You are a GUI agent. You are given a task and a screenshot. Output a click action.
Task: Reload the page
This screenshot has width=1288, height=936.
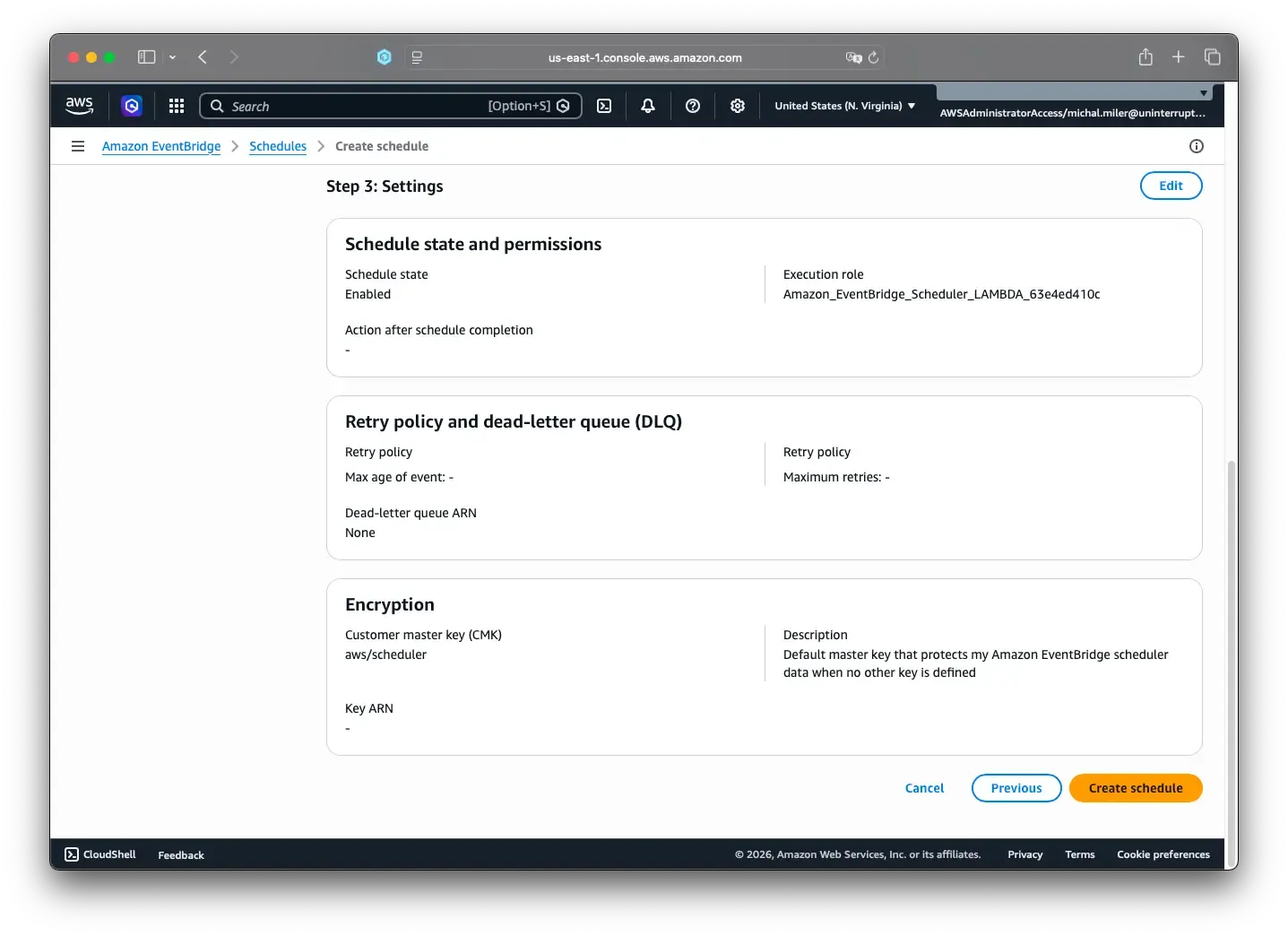(874, 57)
